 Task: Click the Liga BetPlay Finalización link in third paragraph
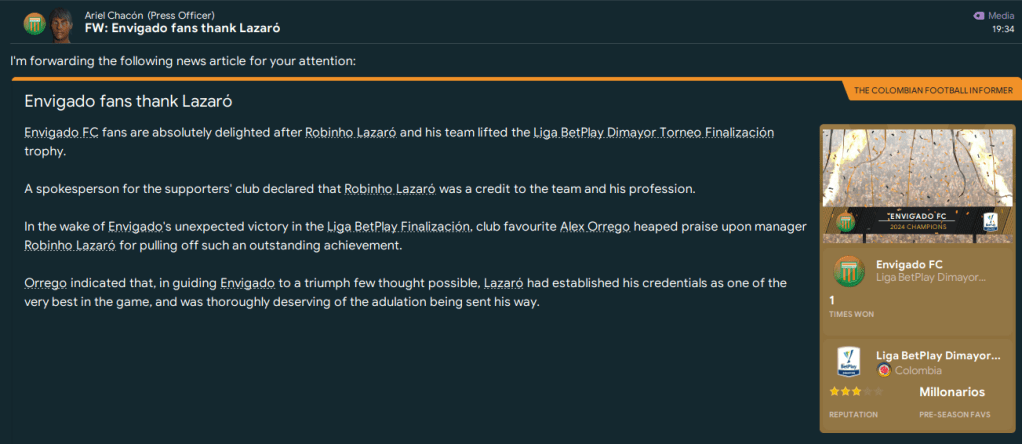[x=398, y=227]
